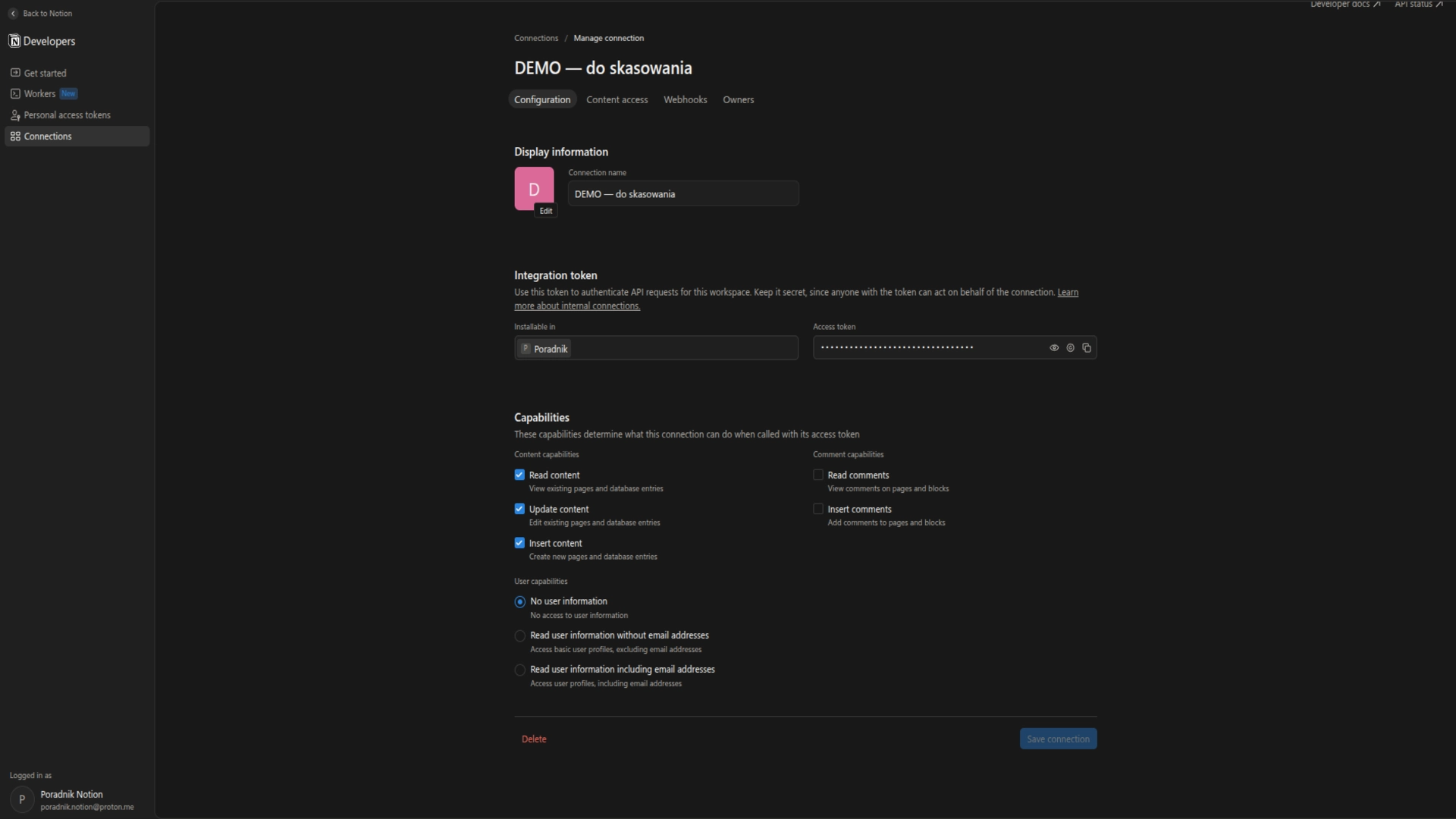Click the refresh access token icon
The image size is (1456, 819).
pos(1071,348)
